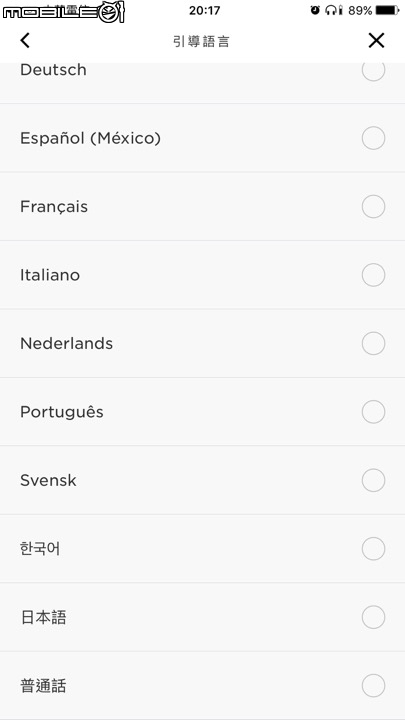Tap the alarm clock status icon
The height and width of the screenshot is (720, 405).
(315, 10)
